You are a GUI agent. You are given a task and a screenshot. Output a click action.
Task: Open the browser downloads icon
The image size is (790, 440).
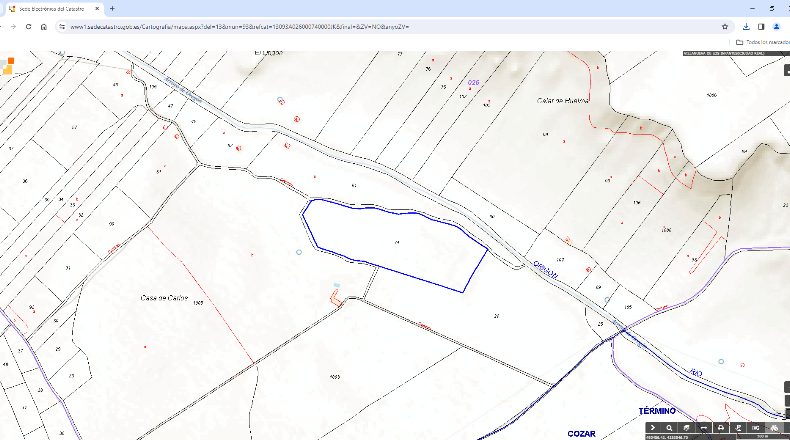click(x=746, y=27)
